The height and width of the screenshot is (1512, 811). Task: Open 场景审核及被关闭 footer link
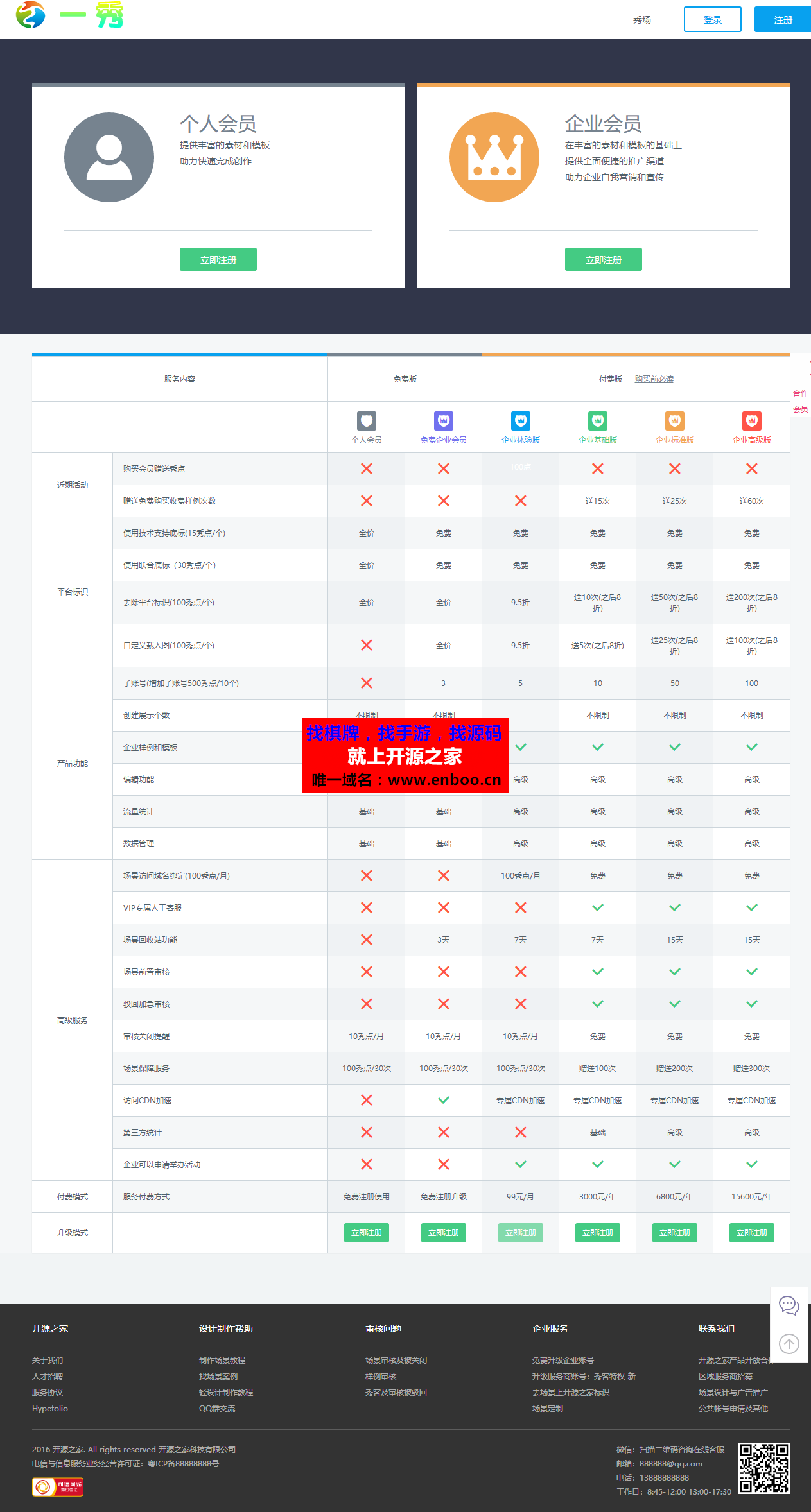396,1361
